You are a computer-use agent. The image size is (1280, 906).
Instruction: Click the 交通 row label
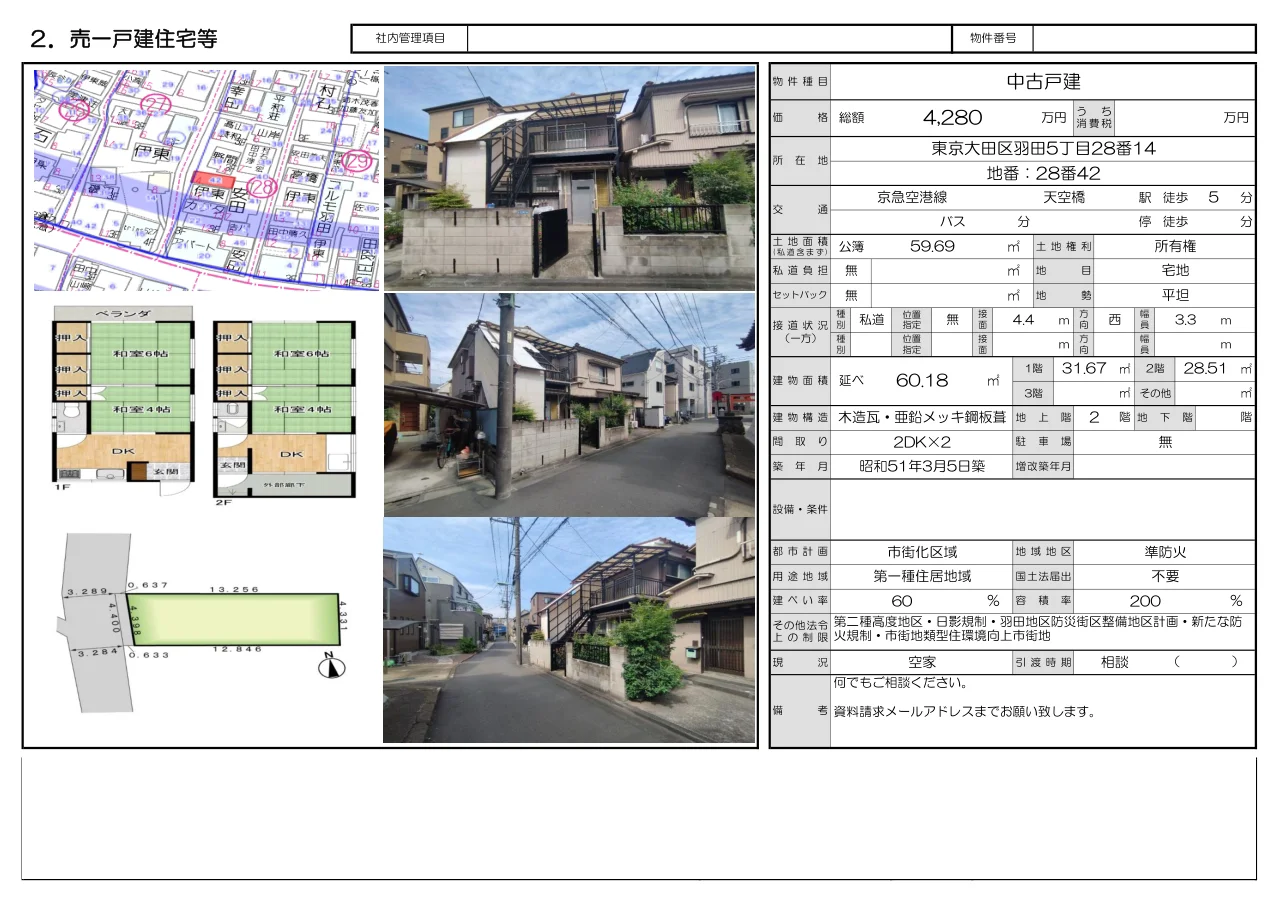(800, 210)
